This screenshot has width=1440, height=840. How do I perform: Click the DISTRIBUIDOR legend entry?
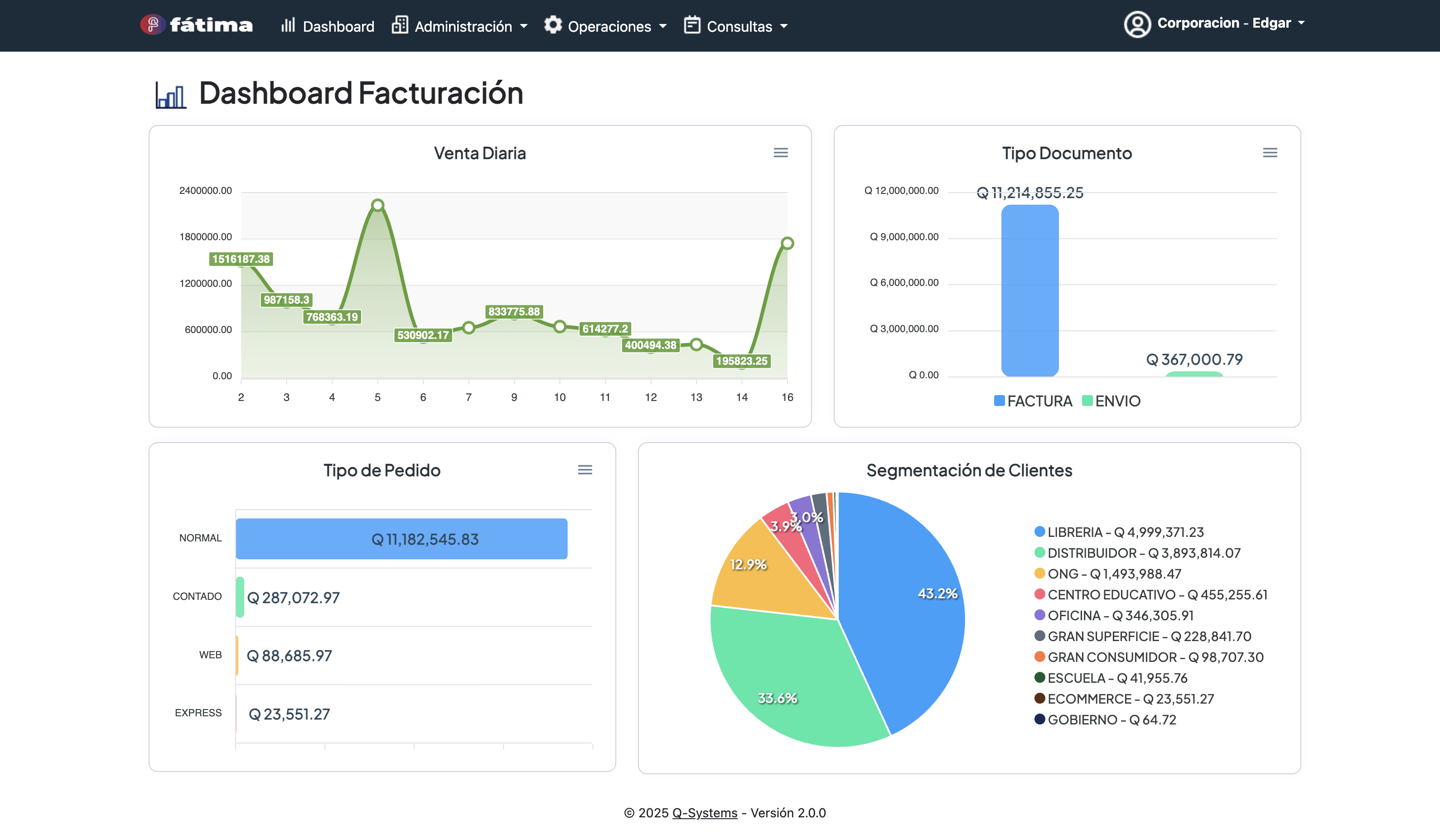coord(1137,553)
